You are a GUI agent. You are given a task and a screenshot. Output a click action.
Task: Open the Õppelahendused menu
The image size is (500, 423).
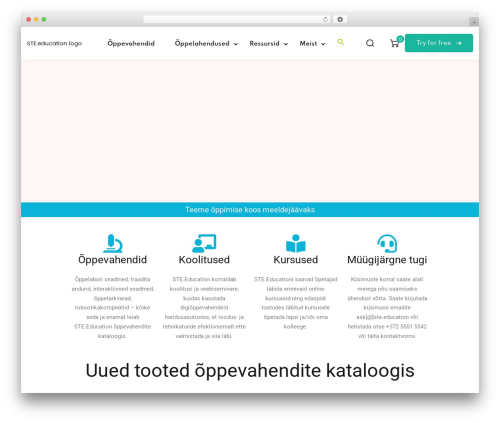pyautogui.click(x=202, y=44)
